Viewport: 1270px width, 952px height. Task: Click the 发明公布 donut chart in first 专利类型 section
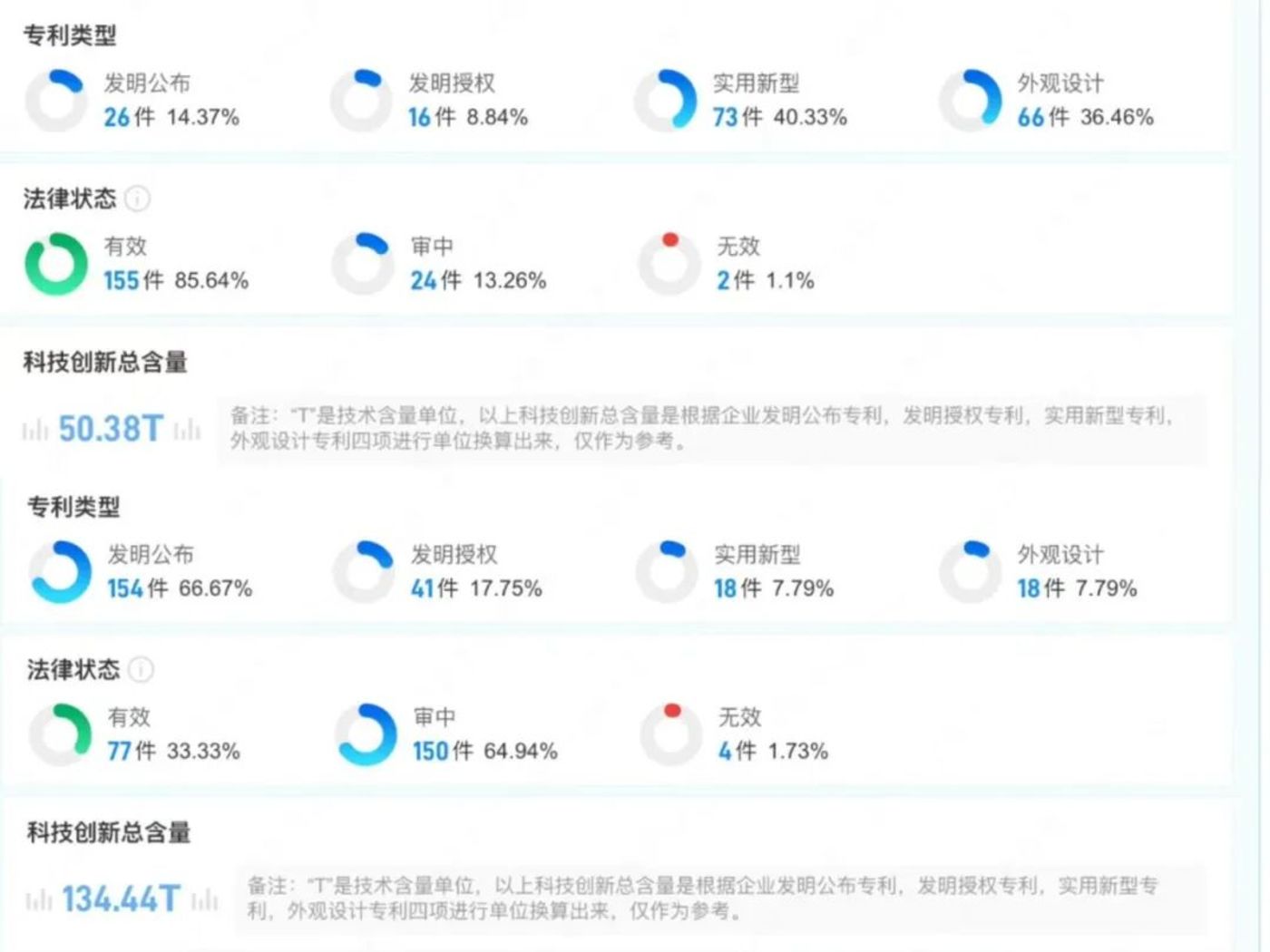pyautogui.click(x=54, y=100)
